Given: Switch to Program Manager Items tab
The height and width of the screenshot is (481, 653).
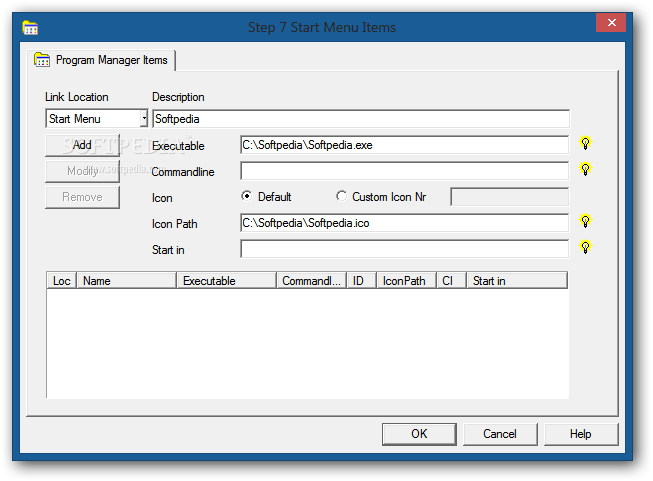Looking at the screenshot, I should [101, 60].
